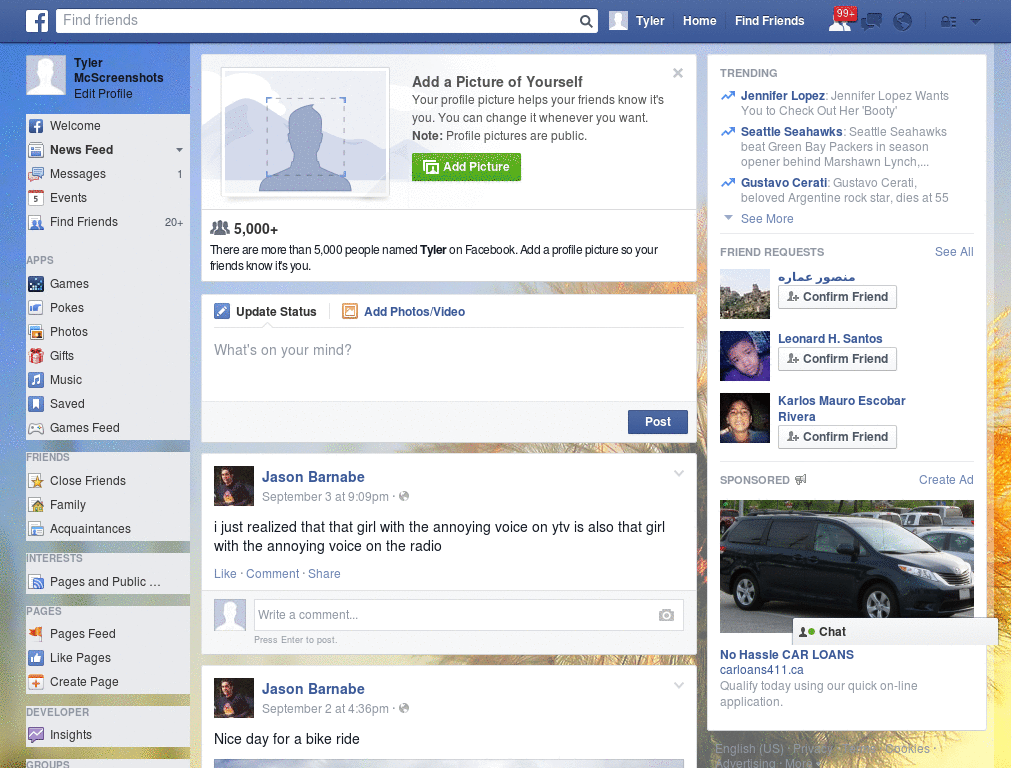Open Jennifer Lopez trending topic
Viewport: 1024px width, 768px height.
pos(782,96)
